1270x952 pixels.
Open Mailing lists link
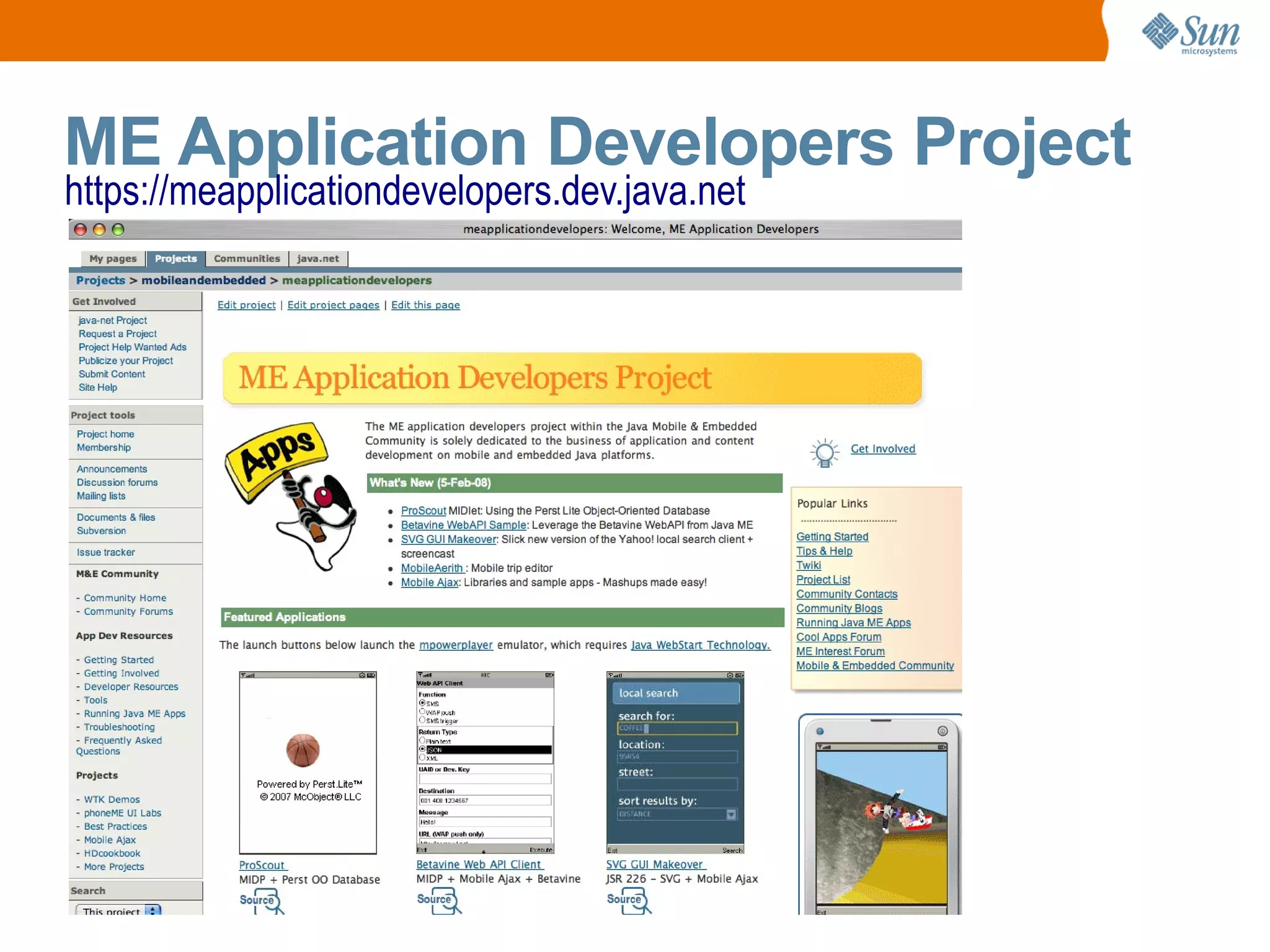(x=101, y=496)
